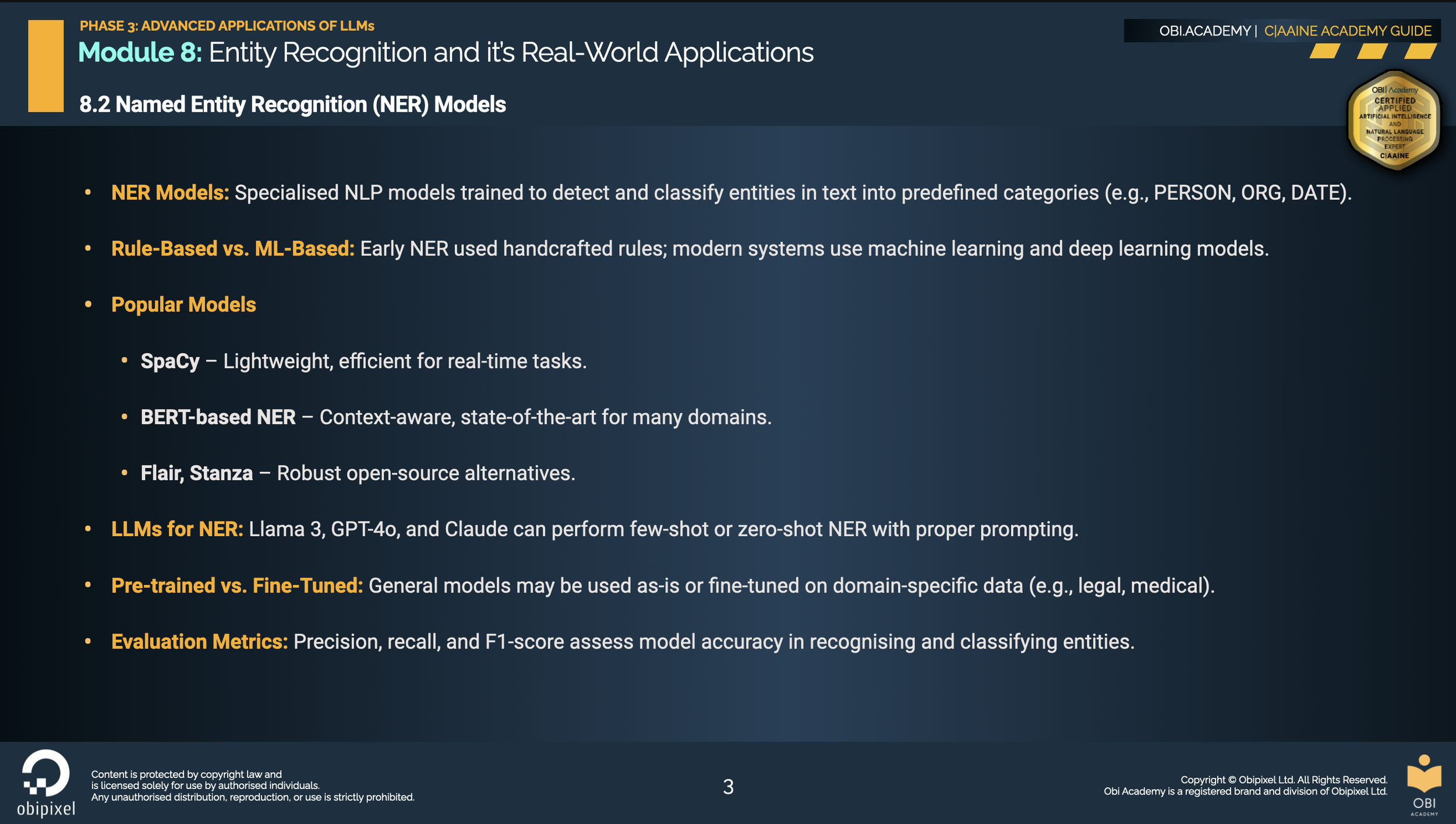Click the large orange rectangle beside title
This screenshot has width=1456, height=824.
(45, 66)
